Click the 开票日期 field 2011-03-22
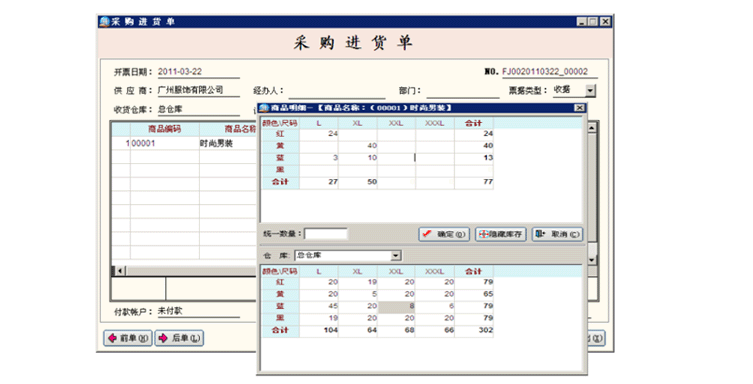 coord(198,72)
